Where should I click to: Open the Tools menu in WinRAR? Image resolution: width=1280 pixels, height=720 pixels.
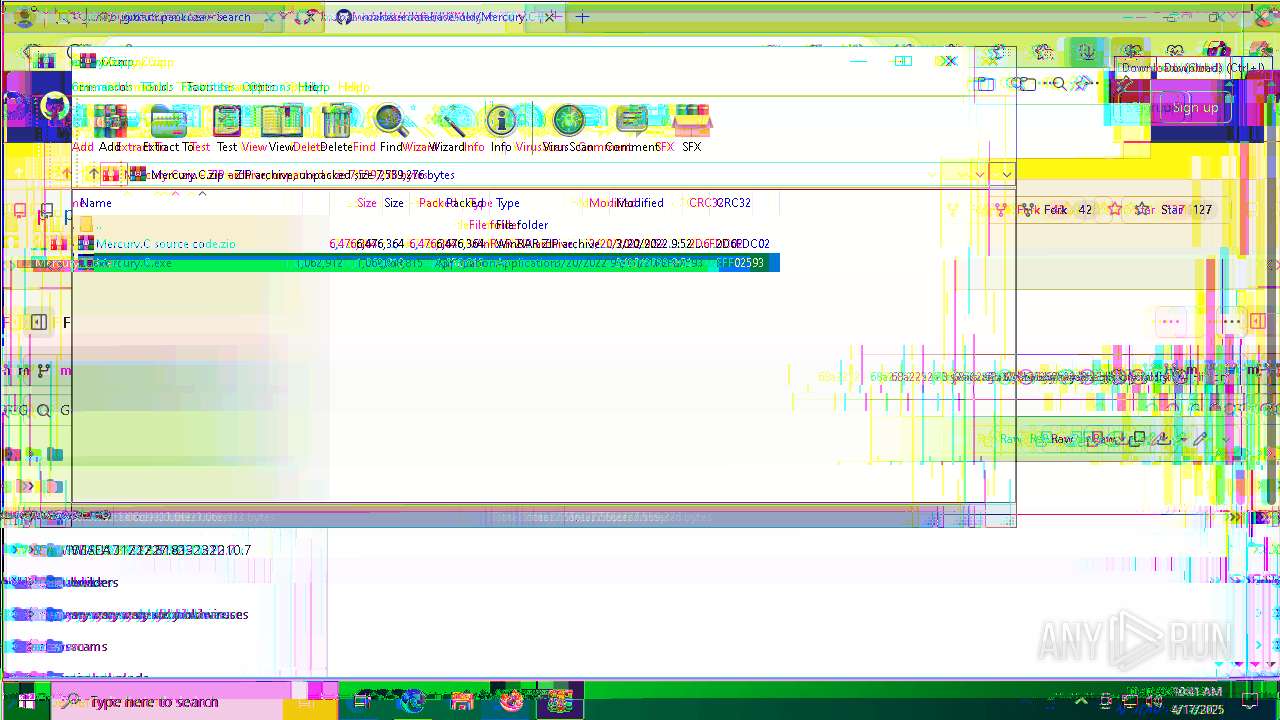(156, 87)
